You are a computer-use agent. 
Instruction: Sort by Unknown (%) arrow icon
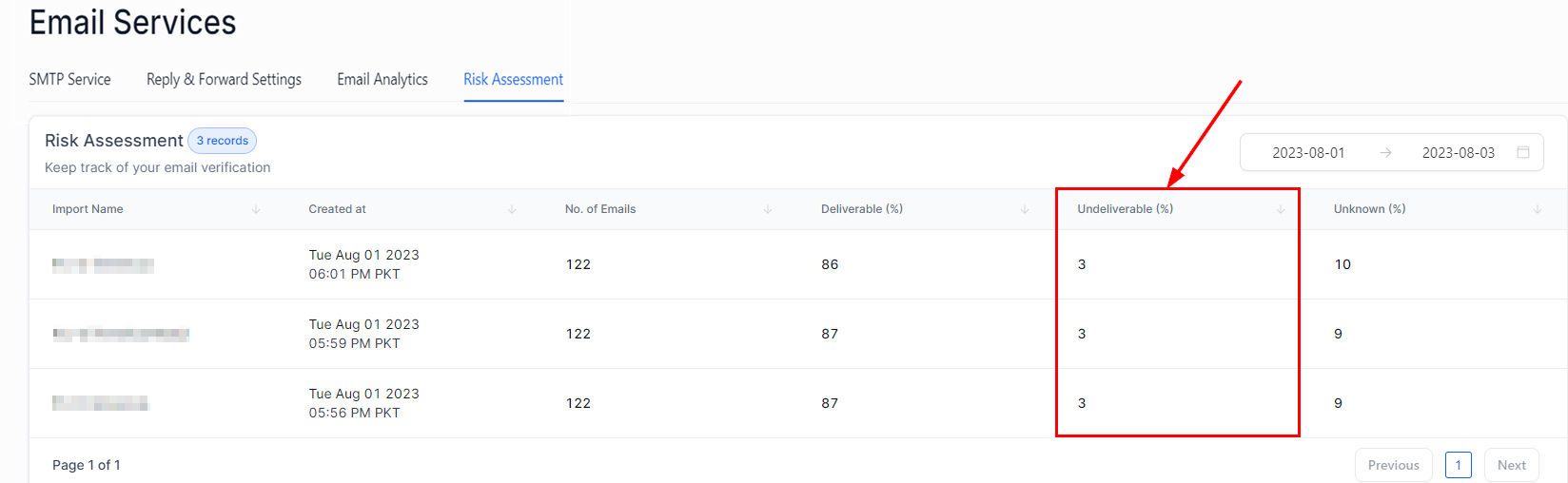(x=1538, y=209)
